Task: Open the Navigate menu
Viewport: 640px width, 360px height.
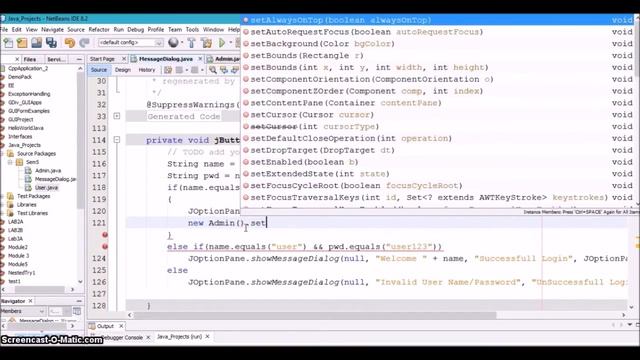Action: (53, 30)
